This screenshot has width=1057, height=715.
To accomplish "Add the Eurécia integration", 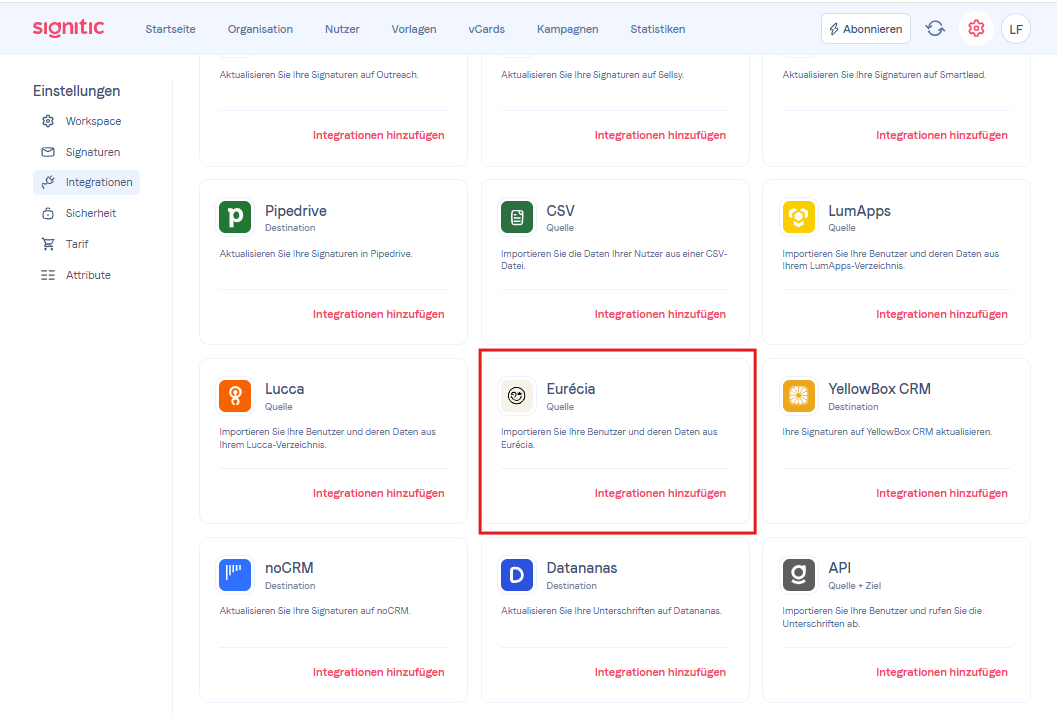I will click(660, 493).
